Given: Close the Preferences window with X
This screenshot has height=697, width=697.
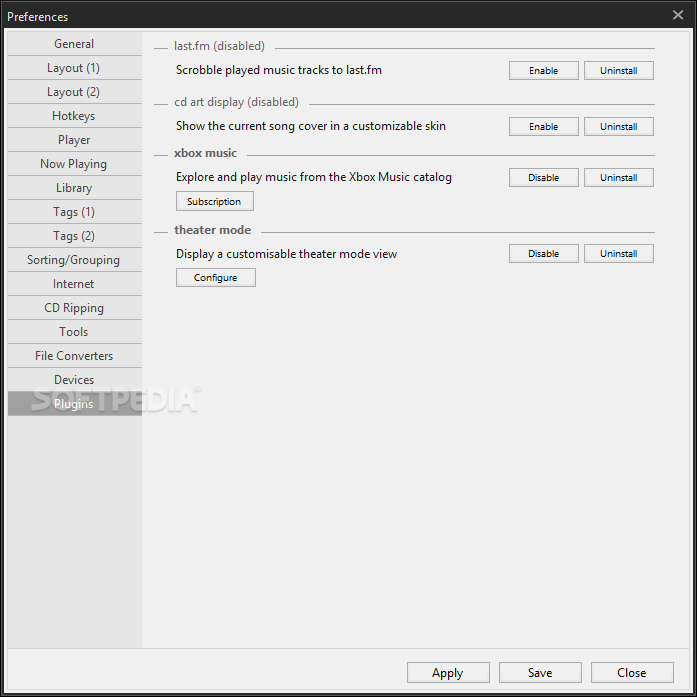Looking at the screenshot, I should point(678,15).
